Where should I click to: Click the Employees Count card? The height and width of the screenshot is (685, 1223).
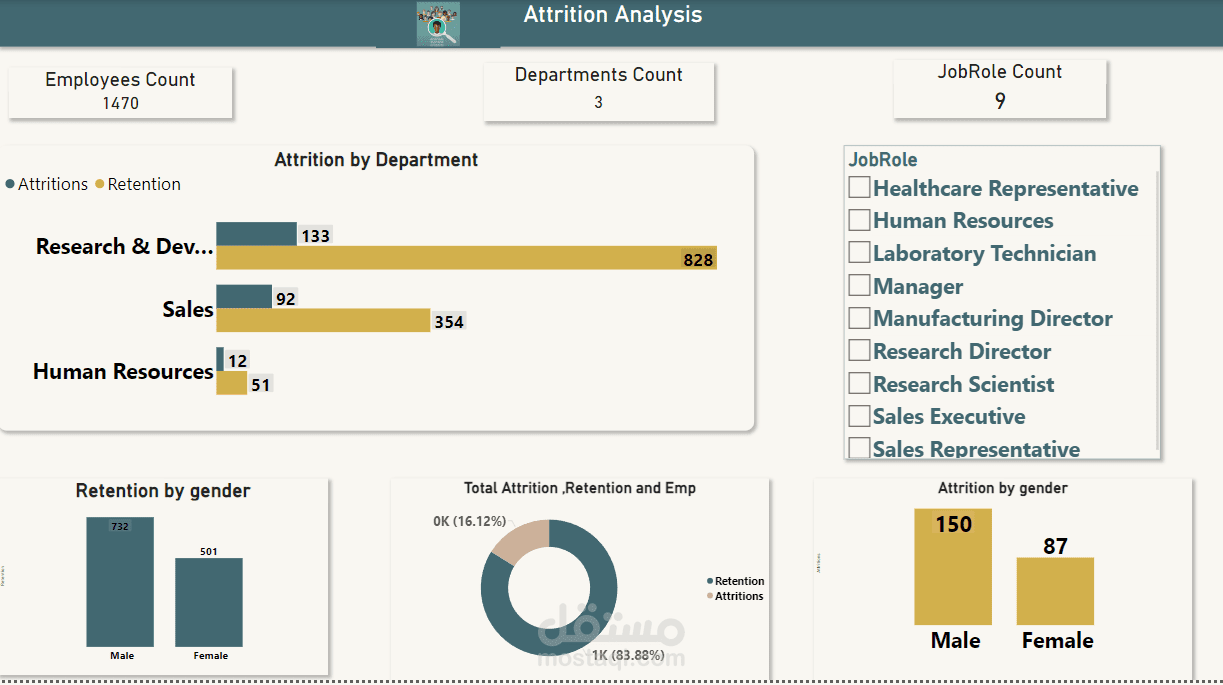coord(120,91)
